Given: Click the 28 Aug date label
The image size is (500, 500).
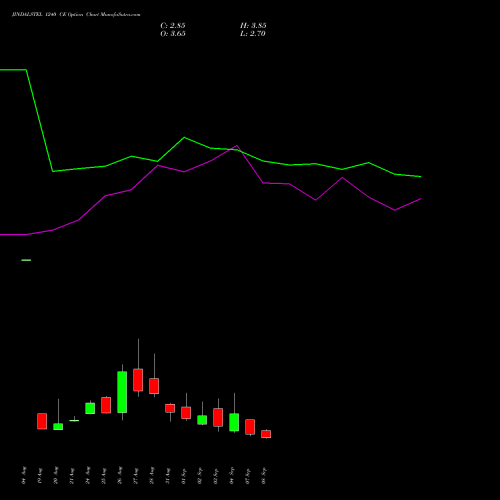Looking at the screenshot, I should 152,476.
